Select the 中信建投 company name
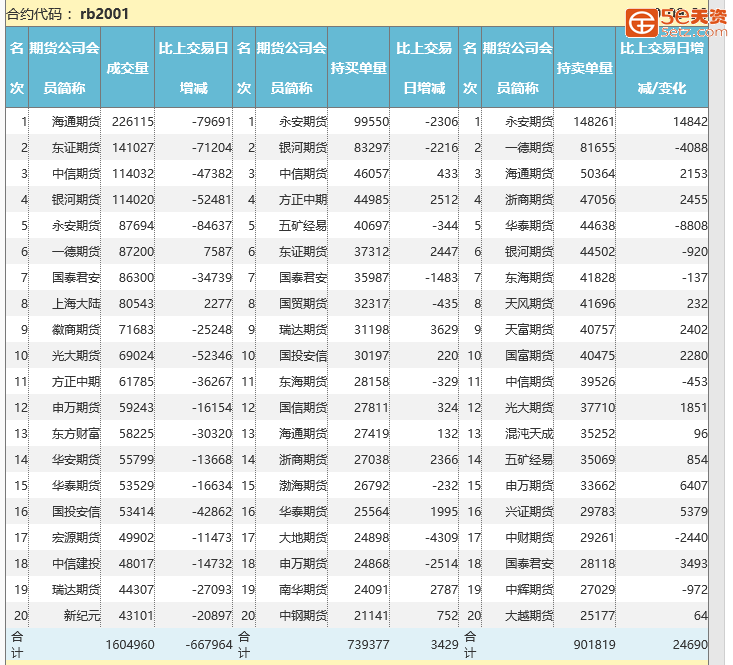Screen dimensions: 733x665 (76, 564)
